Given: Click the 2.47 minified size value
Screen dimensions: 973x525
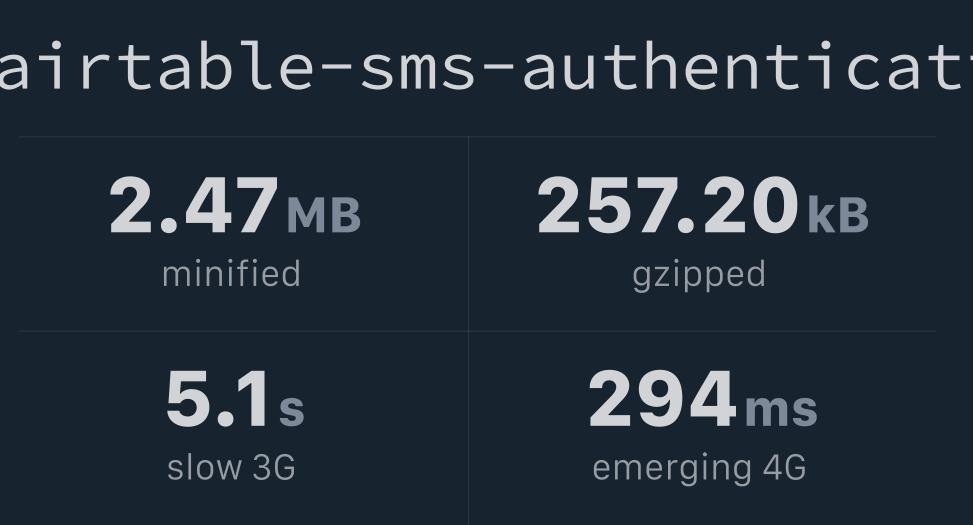Looking at the screenshot, I should pos(194,207).
